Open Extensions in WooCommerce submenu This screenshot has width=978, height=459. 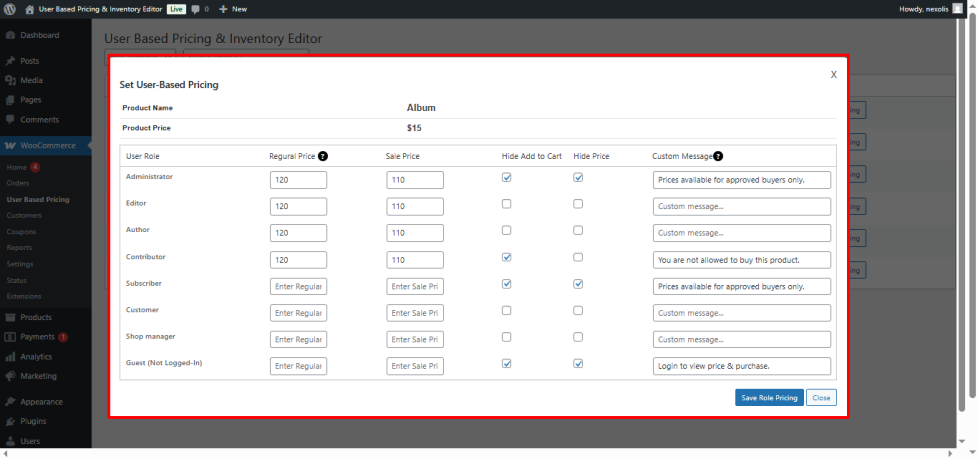(24, 297)
